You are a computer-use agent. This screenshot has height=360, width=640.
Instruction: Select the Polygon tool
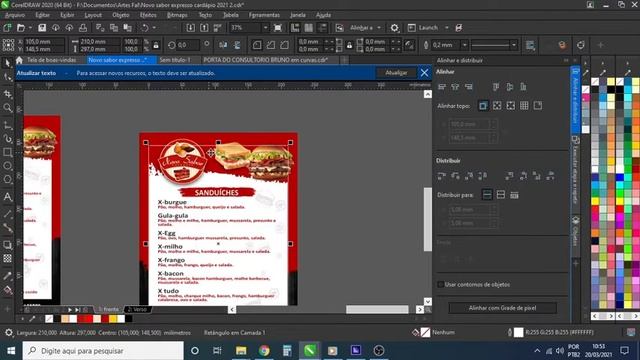pyautogui.click(x=7, y=179)
